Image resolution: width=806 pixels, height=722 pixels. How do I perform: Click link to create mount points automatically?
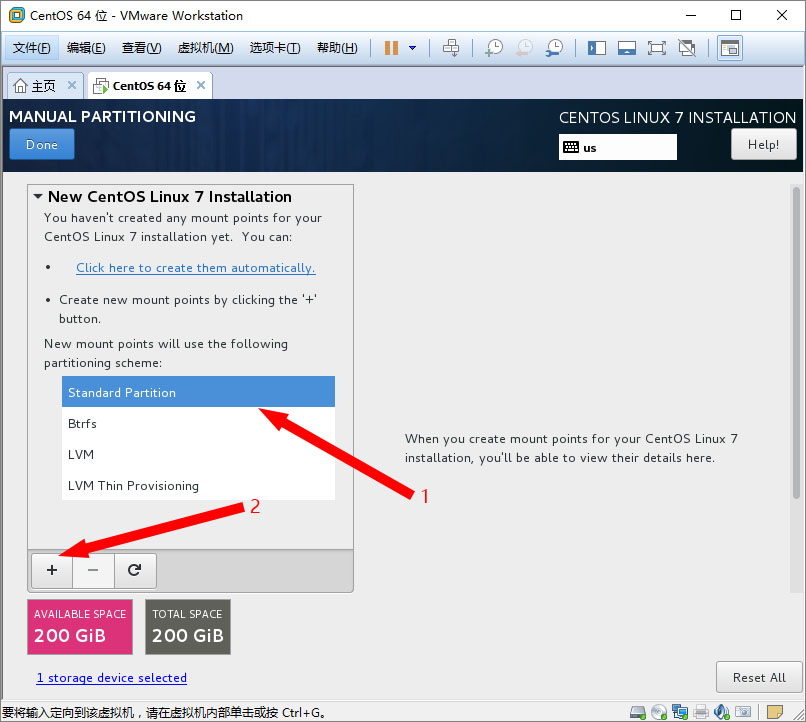195,268
